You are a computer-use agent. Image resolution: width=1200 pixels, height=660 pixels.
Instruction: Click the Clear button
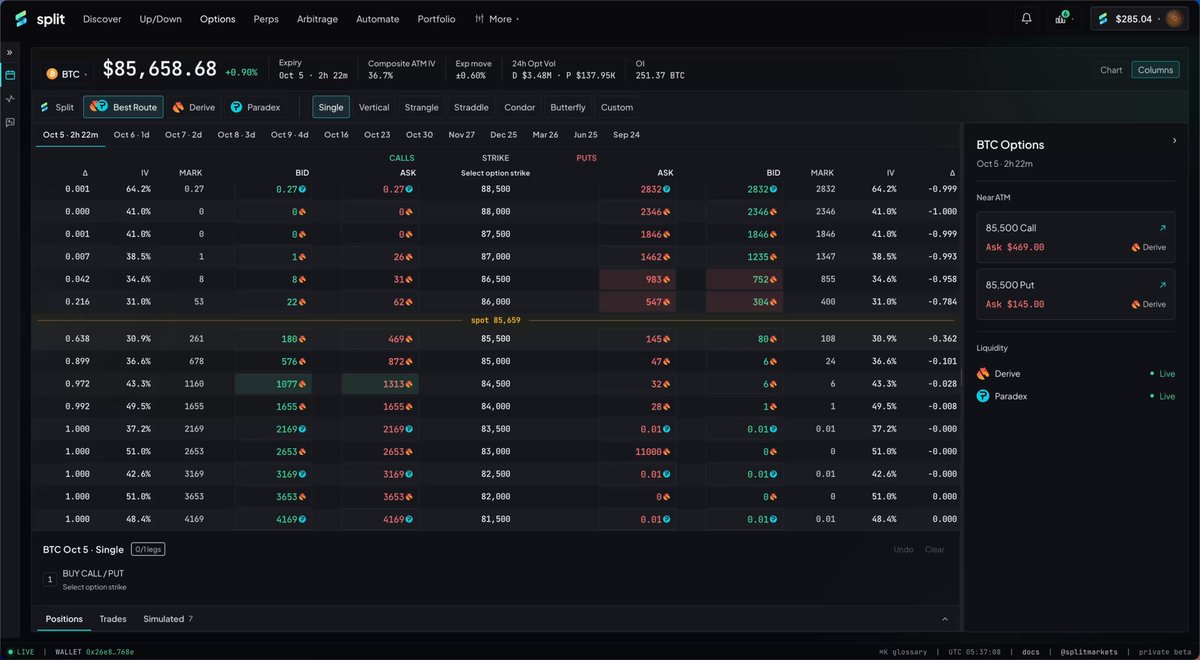[934, 550]
